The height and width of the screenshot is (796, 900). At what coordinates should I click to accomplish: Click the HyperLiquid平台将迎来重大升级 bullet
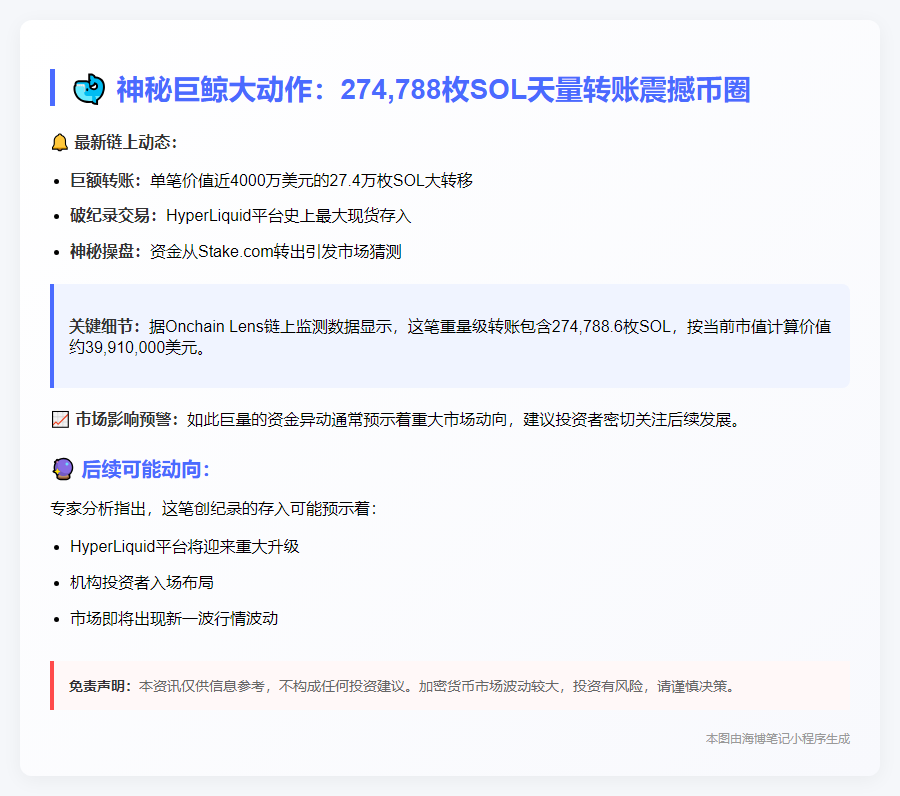click(x=184, y=546)
